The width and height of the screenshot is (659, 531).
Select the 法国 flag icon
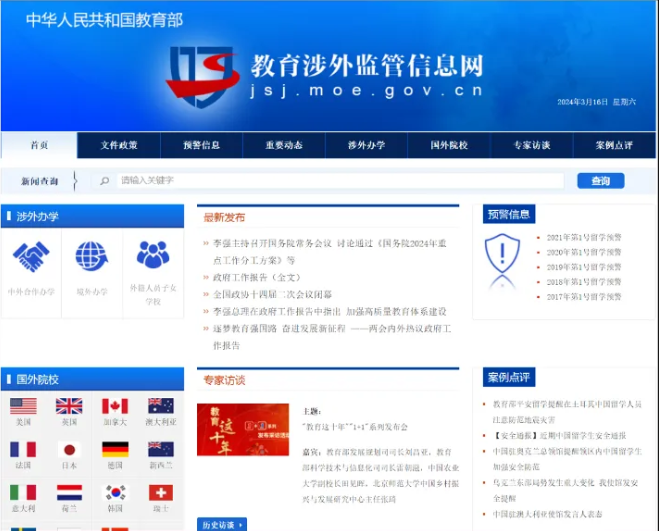pyautogui.click(x=23, y=449)
